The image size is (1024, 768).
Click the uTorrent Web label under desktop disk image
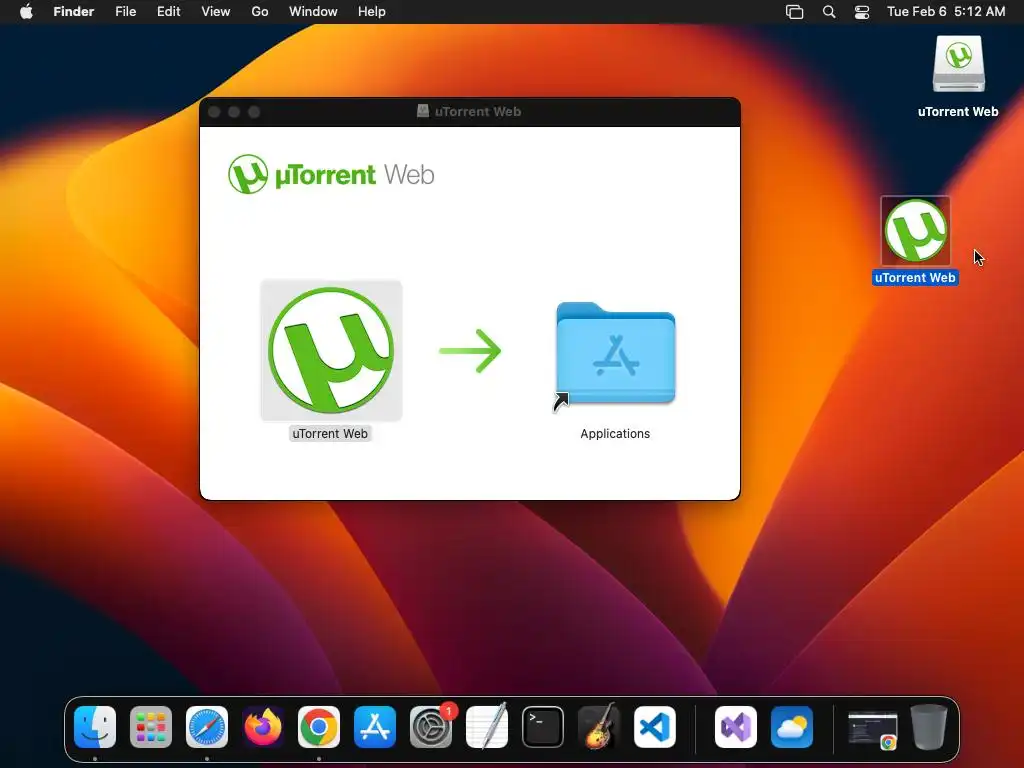click(958, 112)
